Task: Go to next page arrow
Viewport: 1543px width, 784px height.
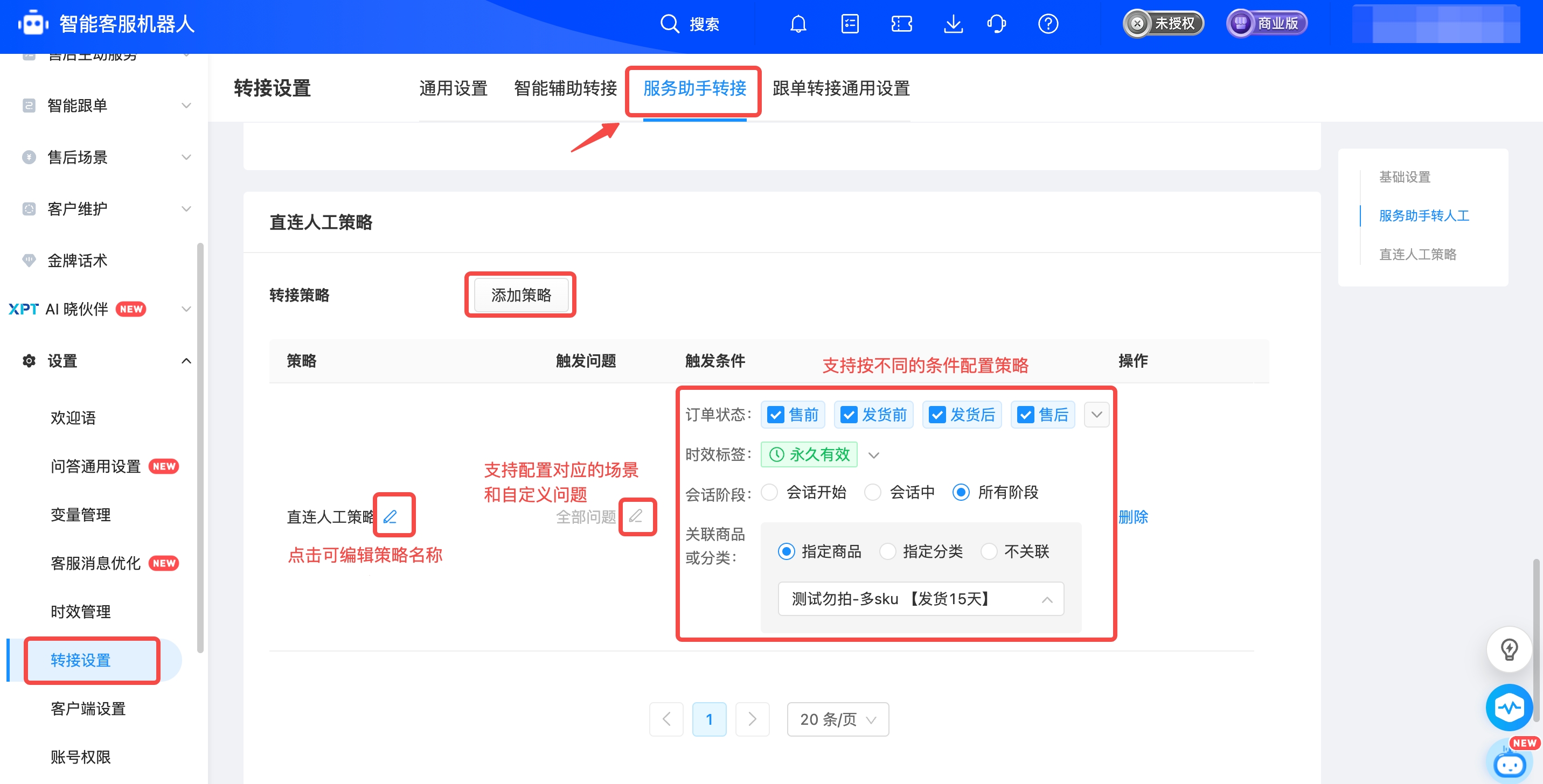Action: [752, 719]
